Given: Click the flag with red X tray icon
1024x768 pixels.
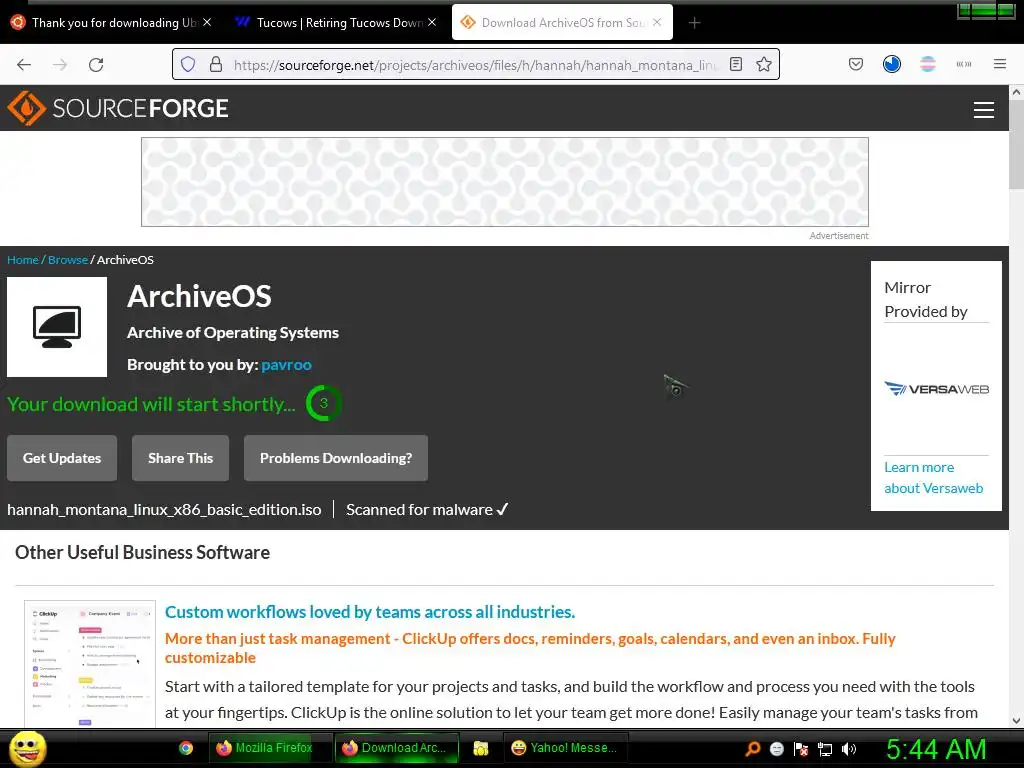Looking at the screenshot, I should click(x=801, y=748).
